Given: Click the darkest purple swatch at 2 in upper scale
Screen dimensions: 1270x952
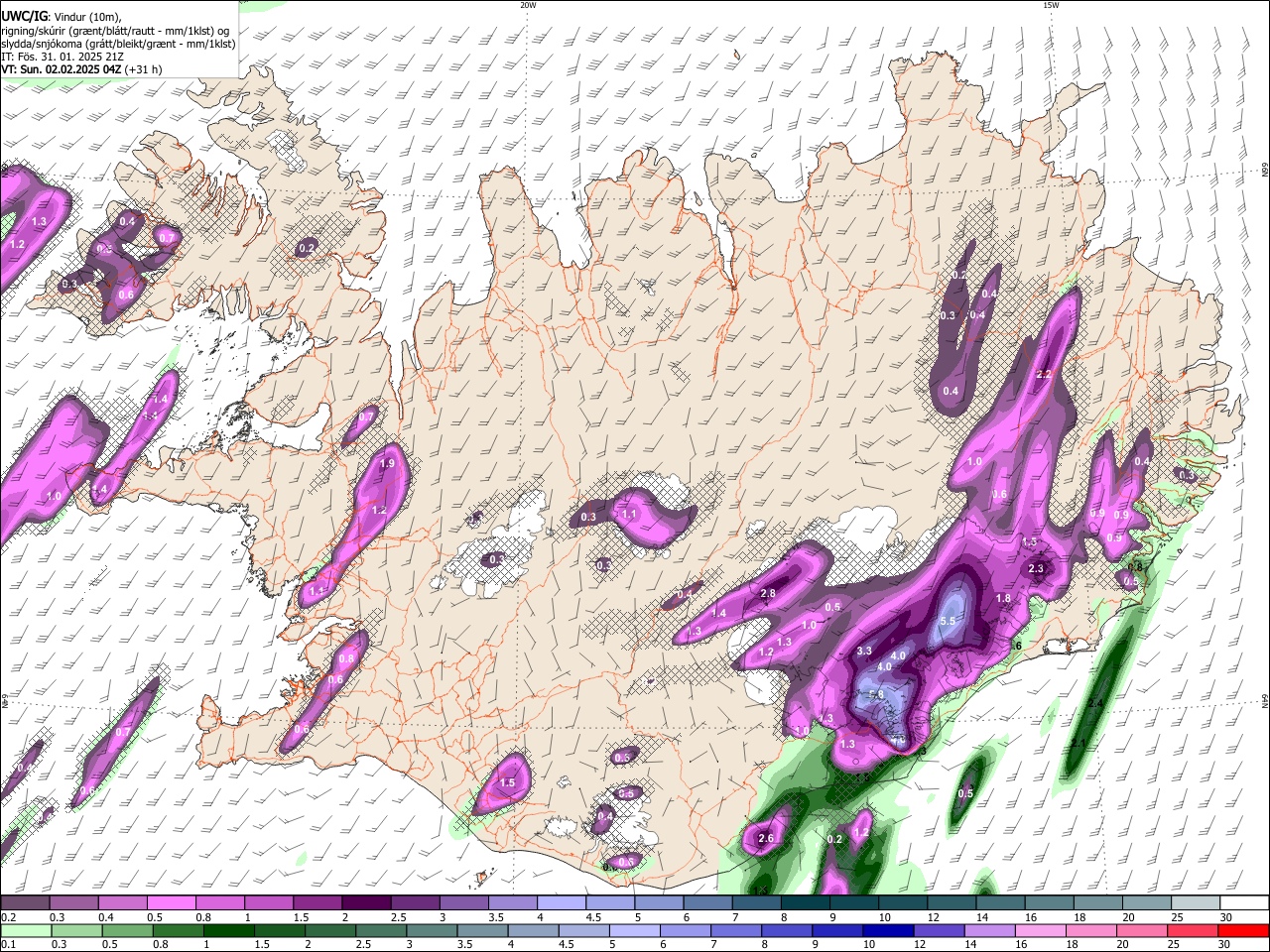Looking at the screenshot, I should pos(365,903).
